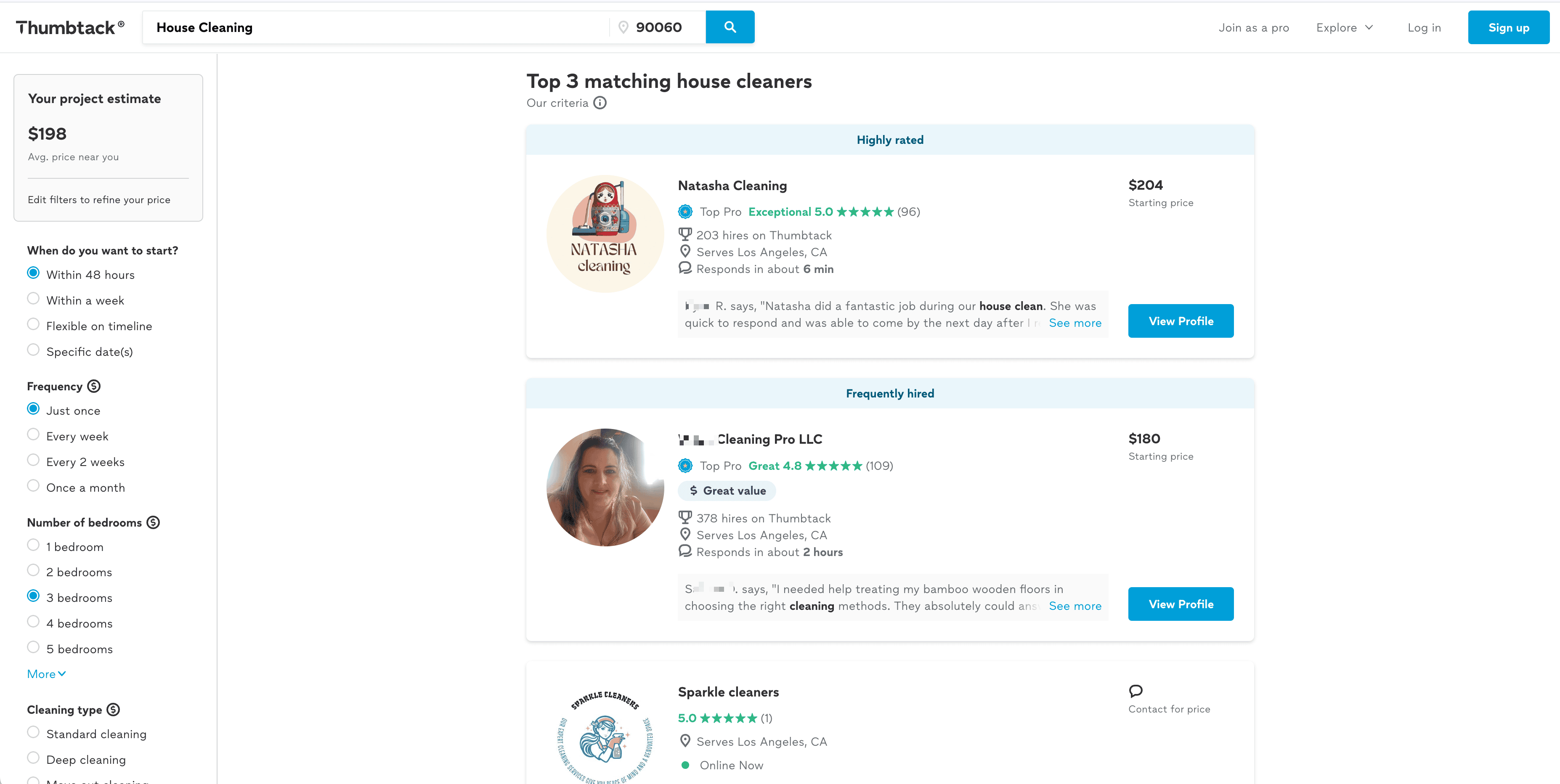The image size is (1560, 784).
Task: Select the Within a week option
Action: pos(33,299)
